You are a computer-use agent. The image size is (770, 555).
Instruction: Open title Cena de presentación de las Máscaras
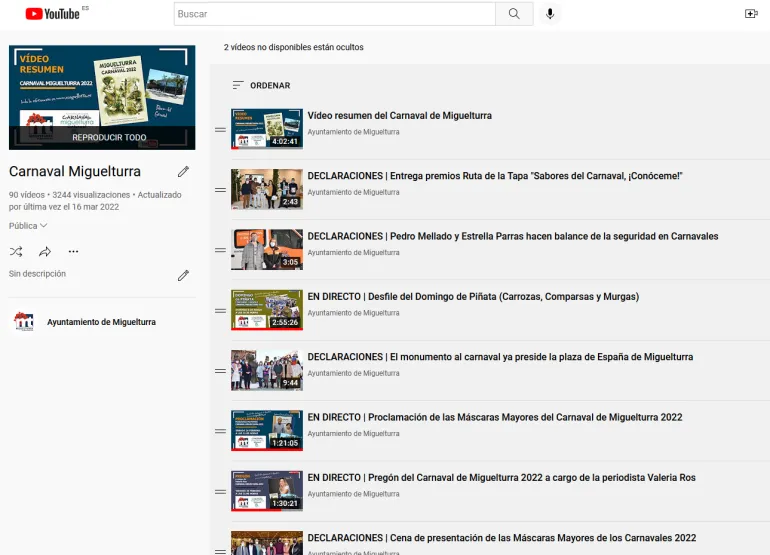point(502,538)
